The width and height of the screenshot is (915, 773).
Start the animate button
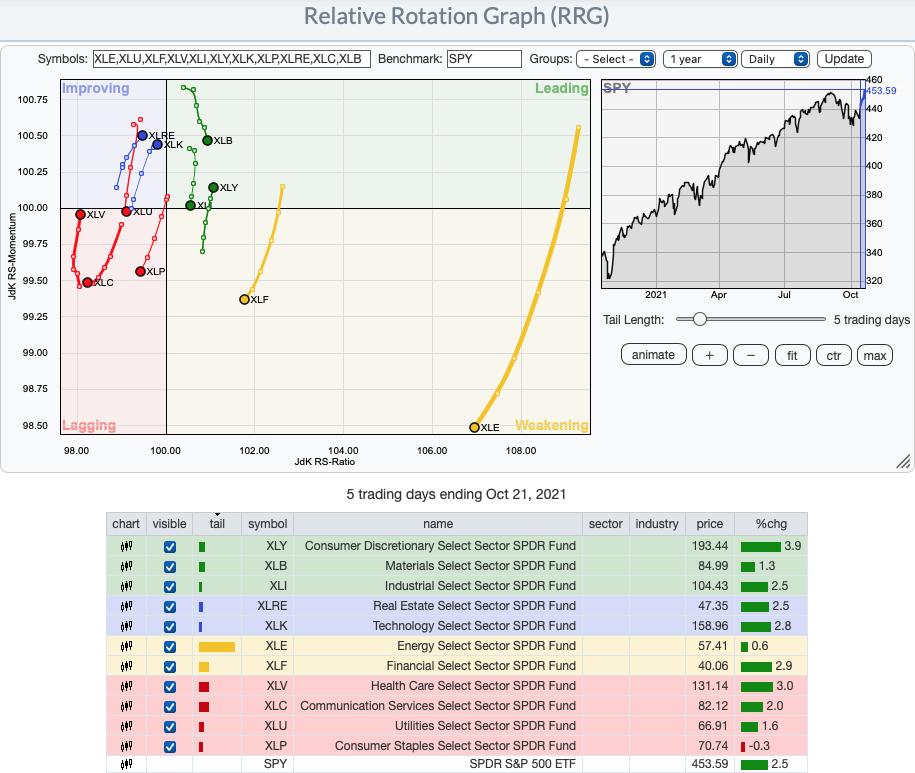(x=654, y=355)
